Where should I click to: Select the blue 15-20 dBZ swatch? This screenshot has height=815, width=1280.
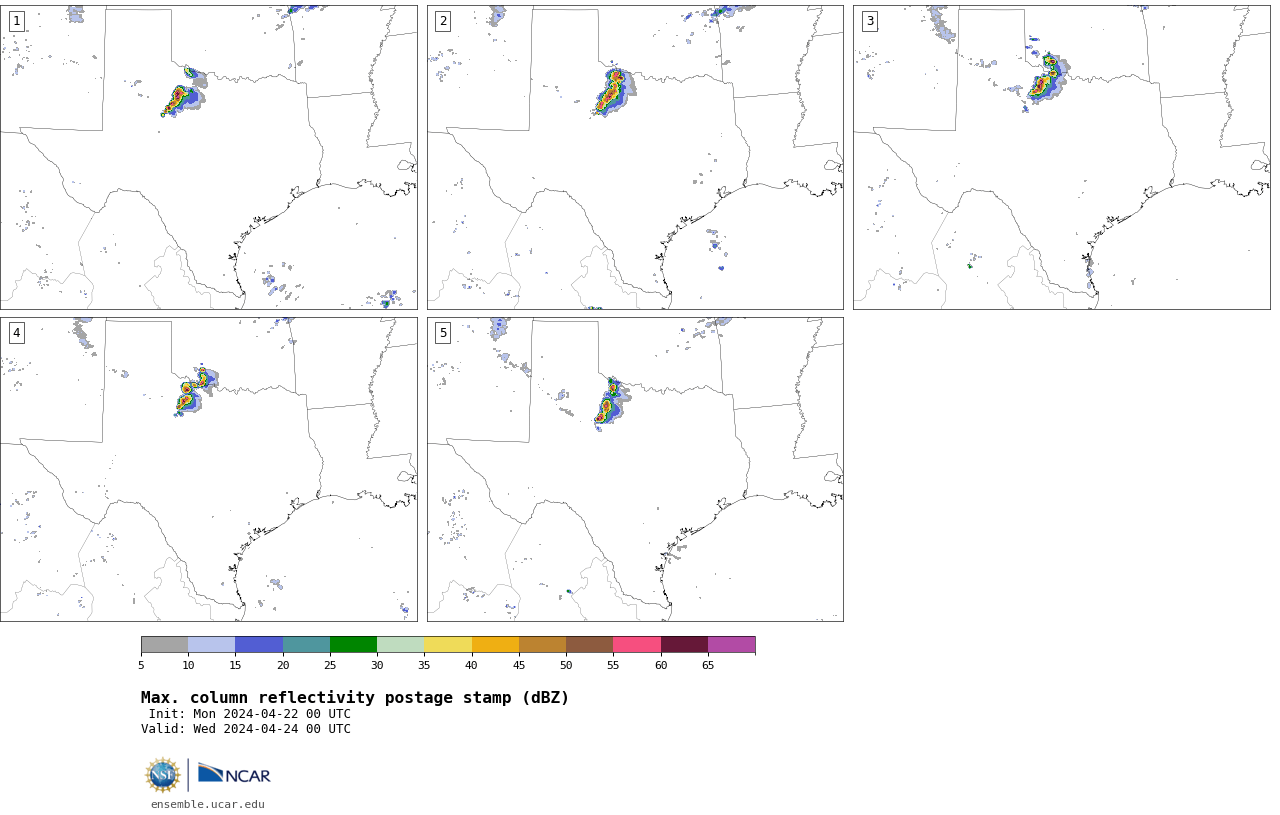point(259,644)
